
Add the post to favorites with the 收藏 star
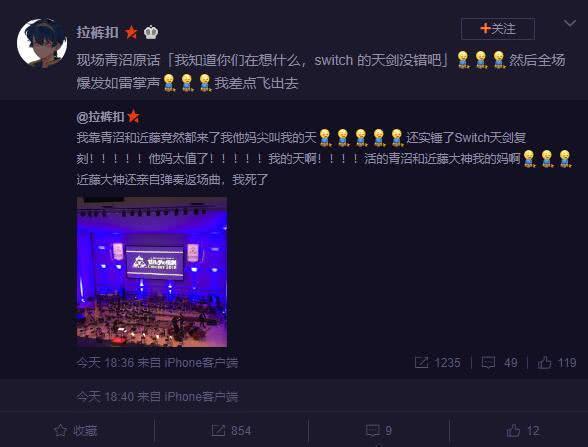tap(76, 430)
